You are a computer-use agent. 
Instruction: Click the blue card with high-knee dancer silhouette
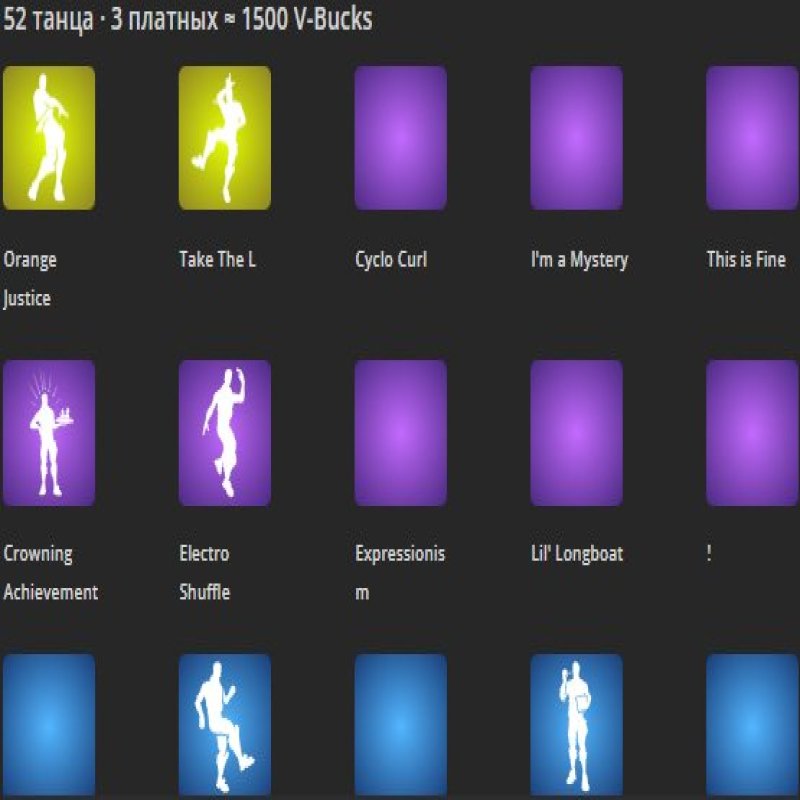[x=224, y=725]
